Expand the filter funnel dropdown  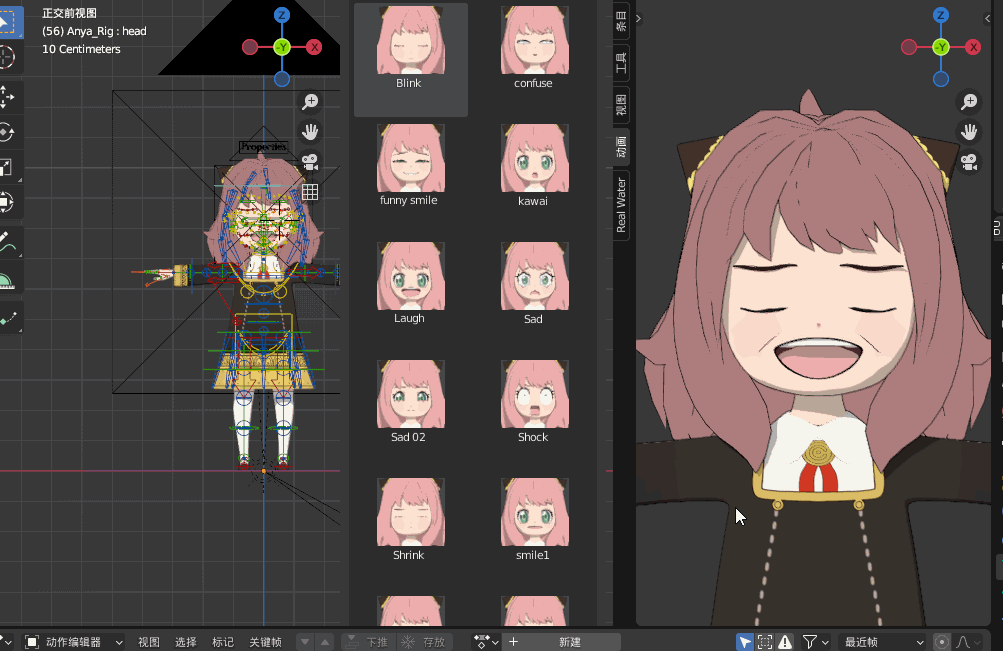(825, 642)
